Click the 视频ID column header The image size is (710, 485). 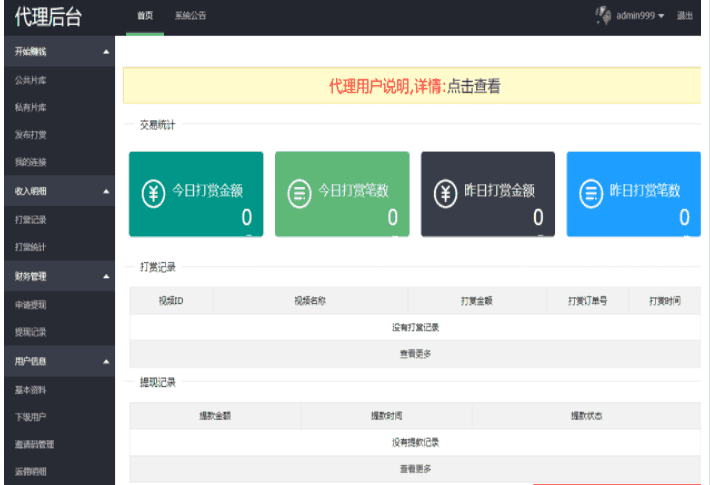[171, 301]
